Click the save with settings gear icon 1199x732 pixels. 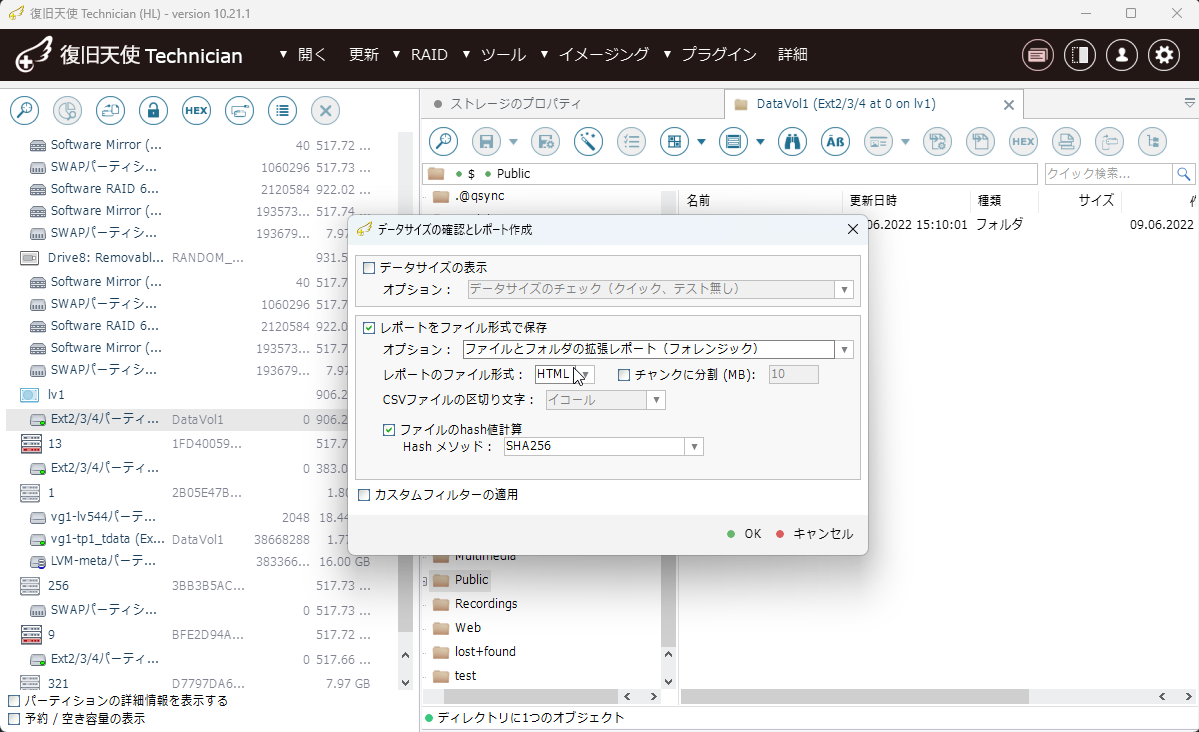point(545,142)
